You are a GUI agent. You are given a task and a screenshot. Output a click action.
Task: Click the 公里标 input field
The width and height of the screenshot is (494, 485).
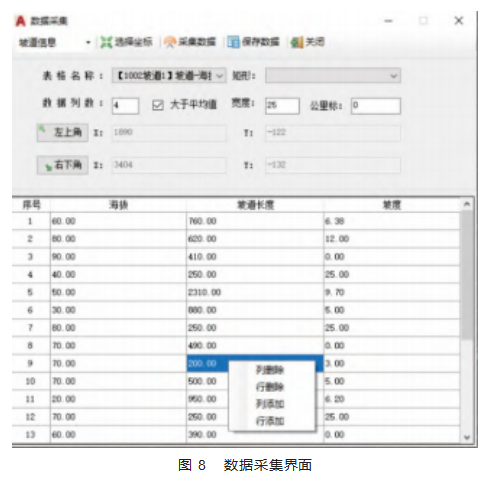coord(376,106)
